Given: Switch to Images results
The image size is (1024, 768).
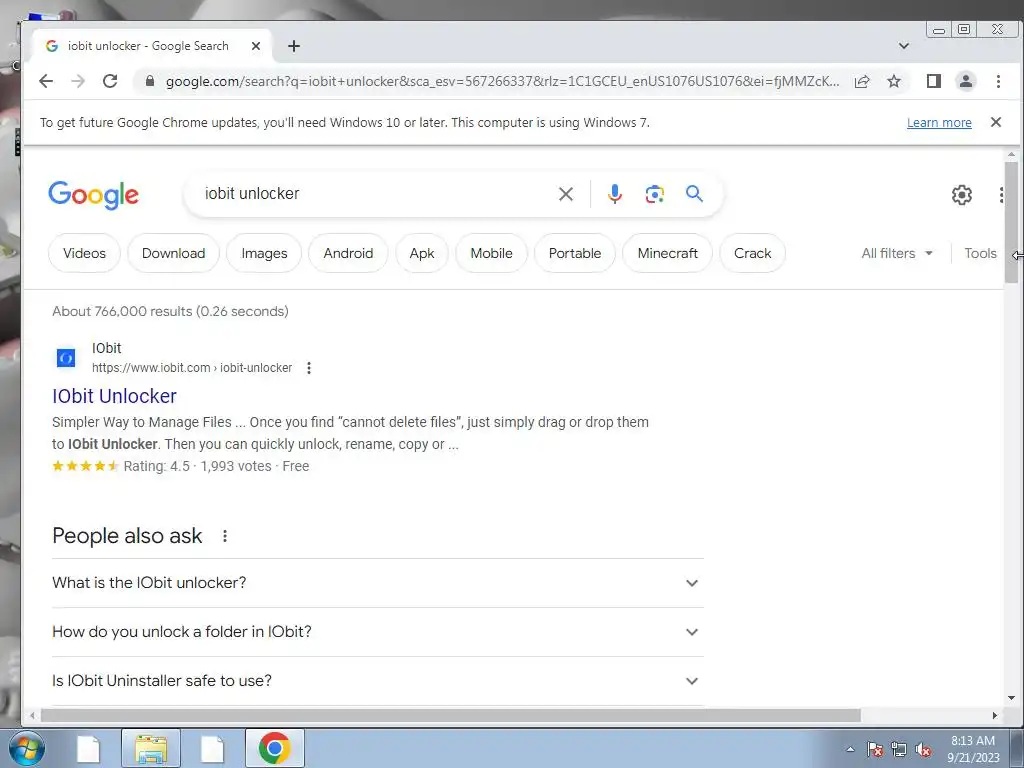Looking at the screenshot, I should click(x=264, y=253).
